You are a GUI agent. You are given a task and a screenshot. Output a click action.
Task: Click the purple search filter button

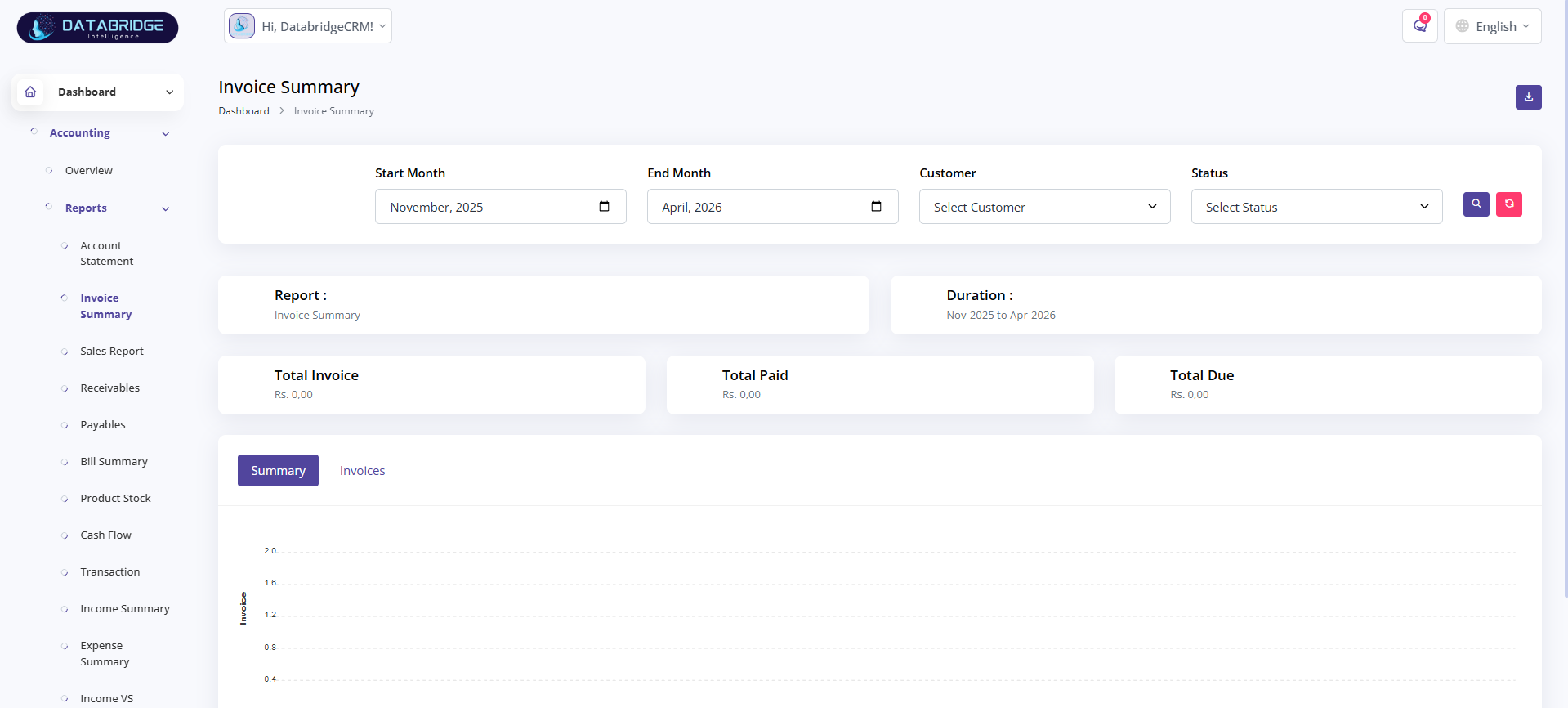point(1476,204)
